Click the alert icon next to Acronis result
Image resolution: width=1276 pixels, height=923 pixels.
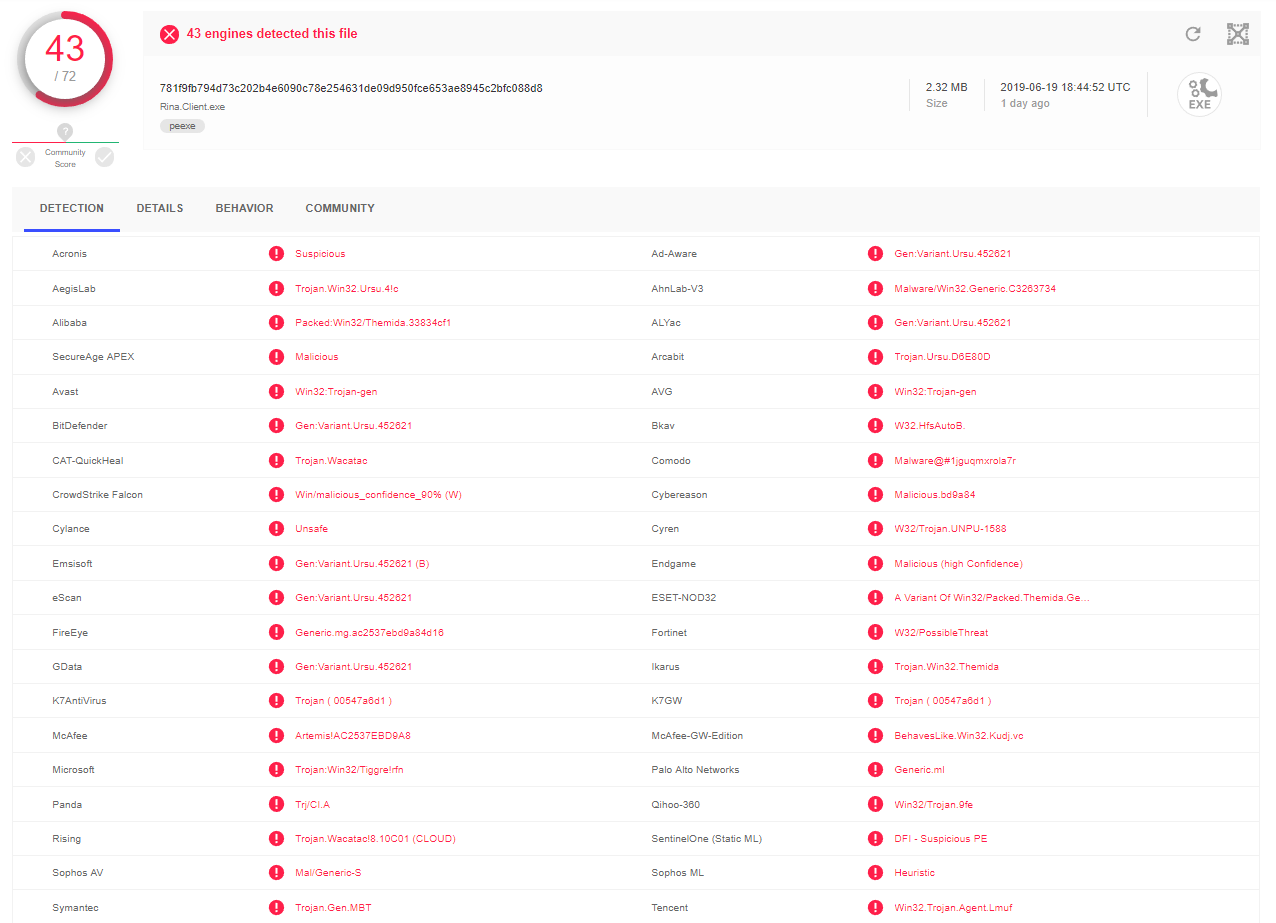pos(276,254)
